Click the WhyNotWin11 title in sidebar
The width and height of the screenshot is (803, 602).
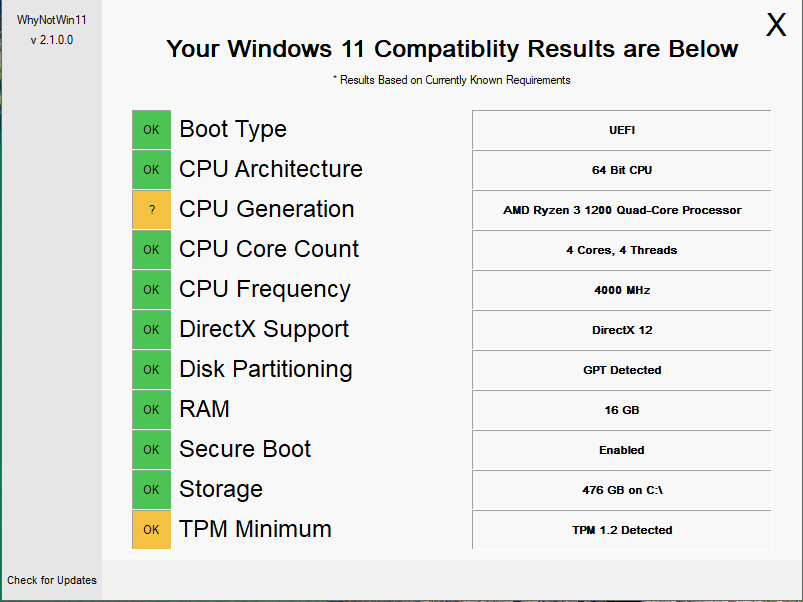52,20
